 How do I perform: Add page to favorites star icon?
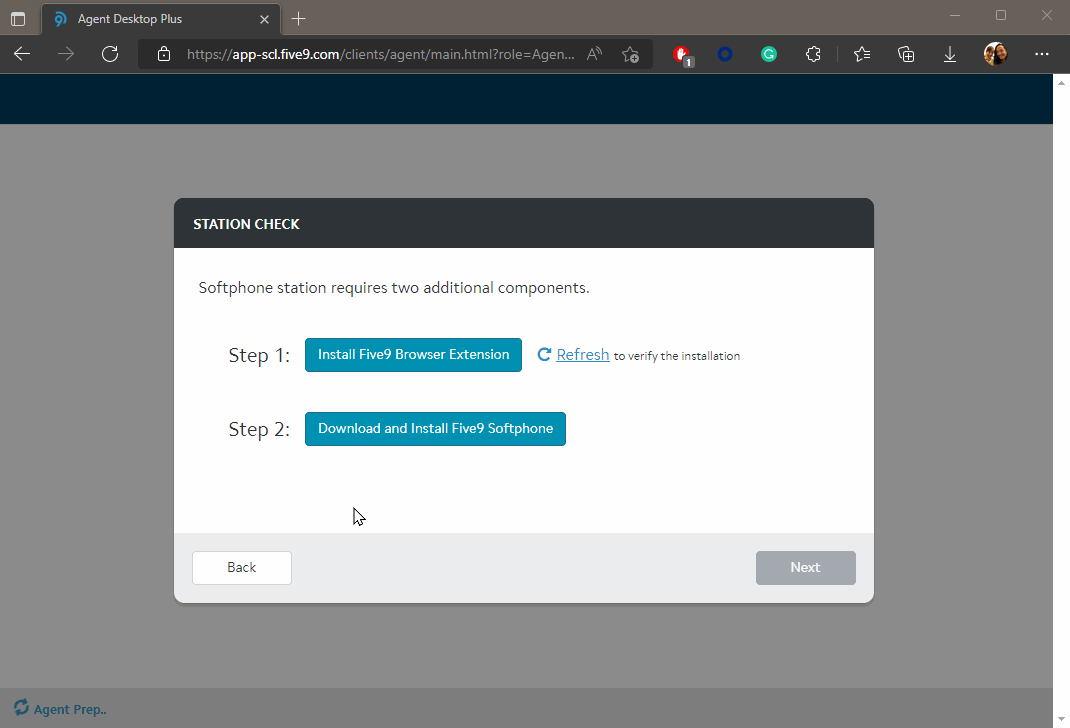pyautogui.click(x=631, y=54)
